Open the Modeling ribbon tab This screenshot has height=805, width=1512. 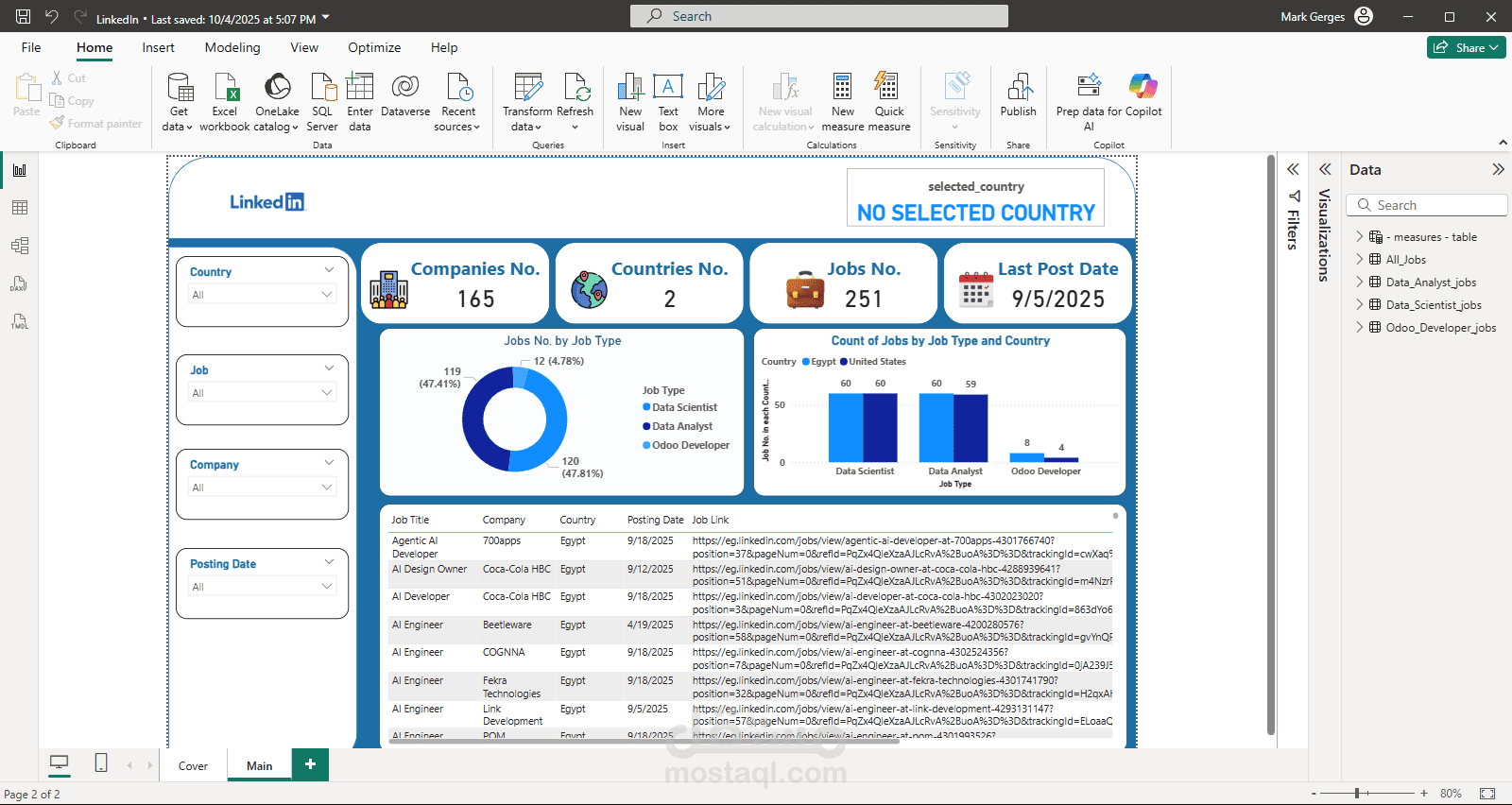pyautogui.click(x=232, y=47)
